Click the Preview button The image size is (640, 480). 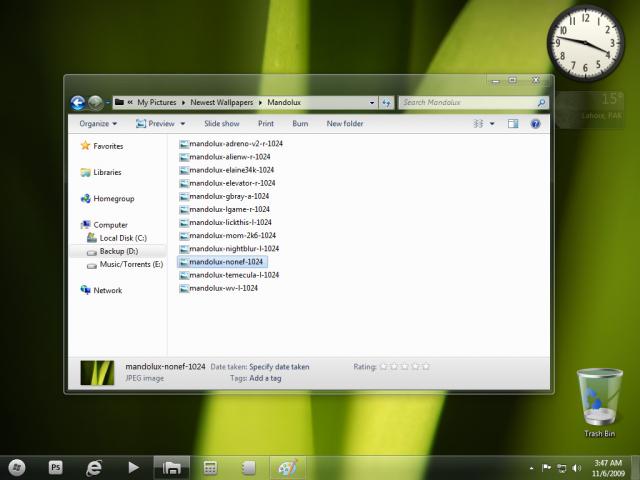[155, 123]
